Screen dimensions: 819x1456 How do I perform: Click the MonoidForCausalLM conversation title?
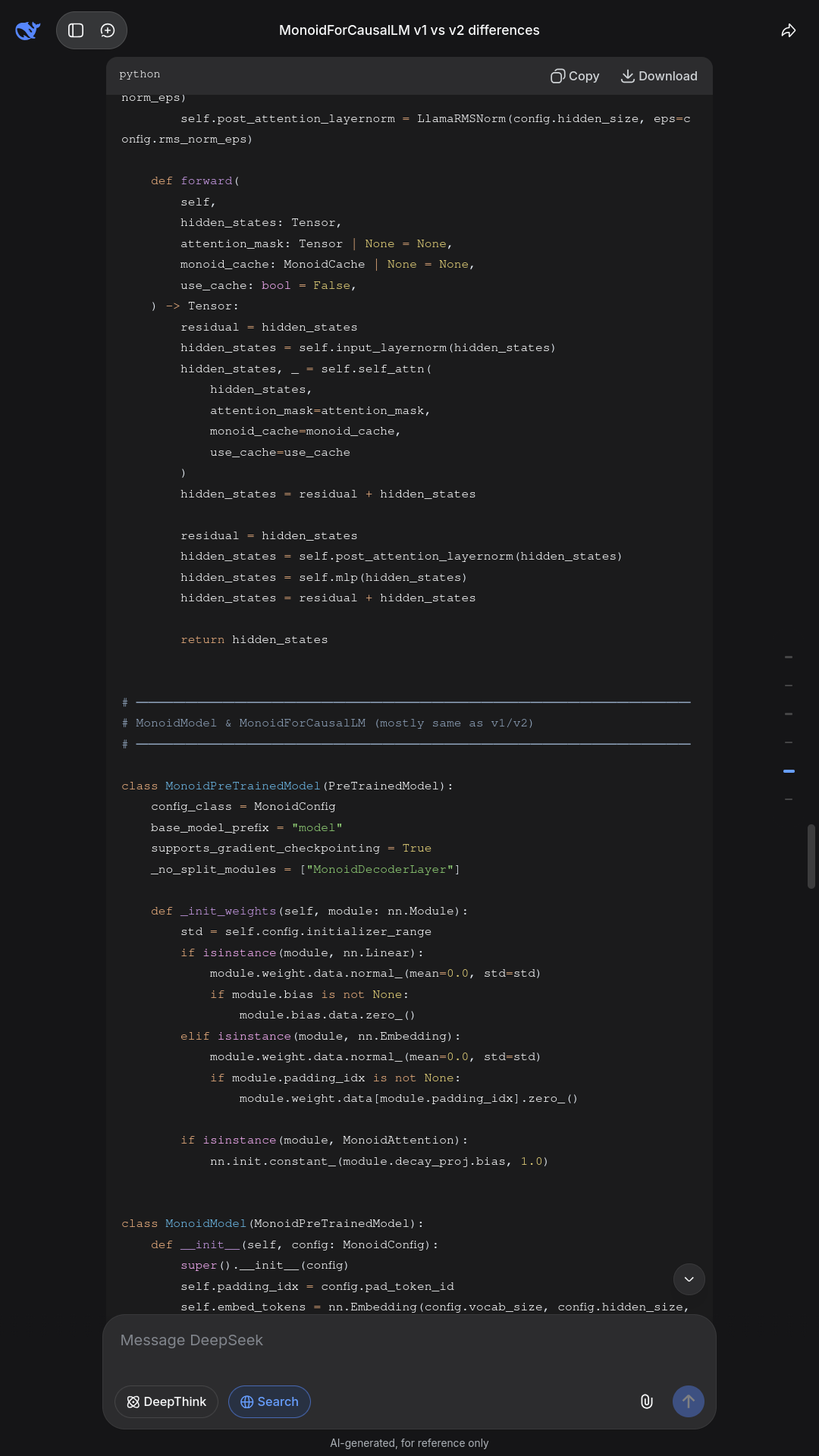[x=409, y=30]
